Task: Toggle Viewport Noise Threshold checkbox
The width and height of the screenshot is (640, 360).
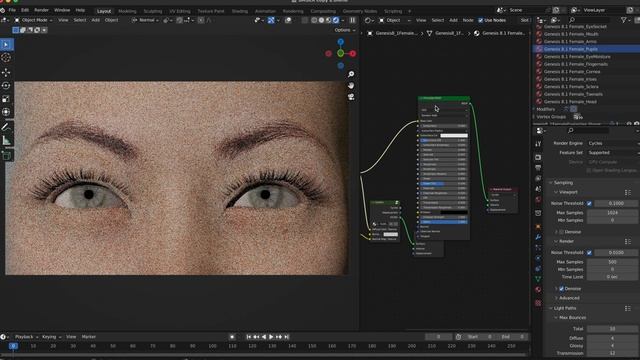Action: (x=589, y=203)
